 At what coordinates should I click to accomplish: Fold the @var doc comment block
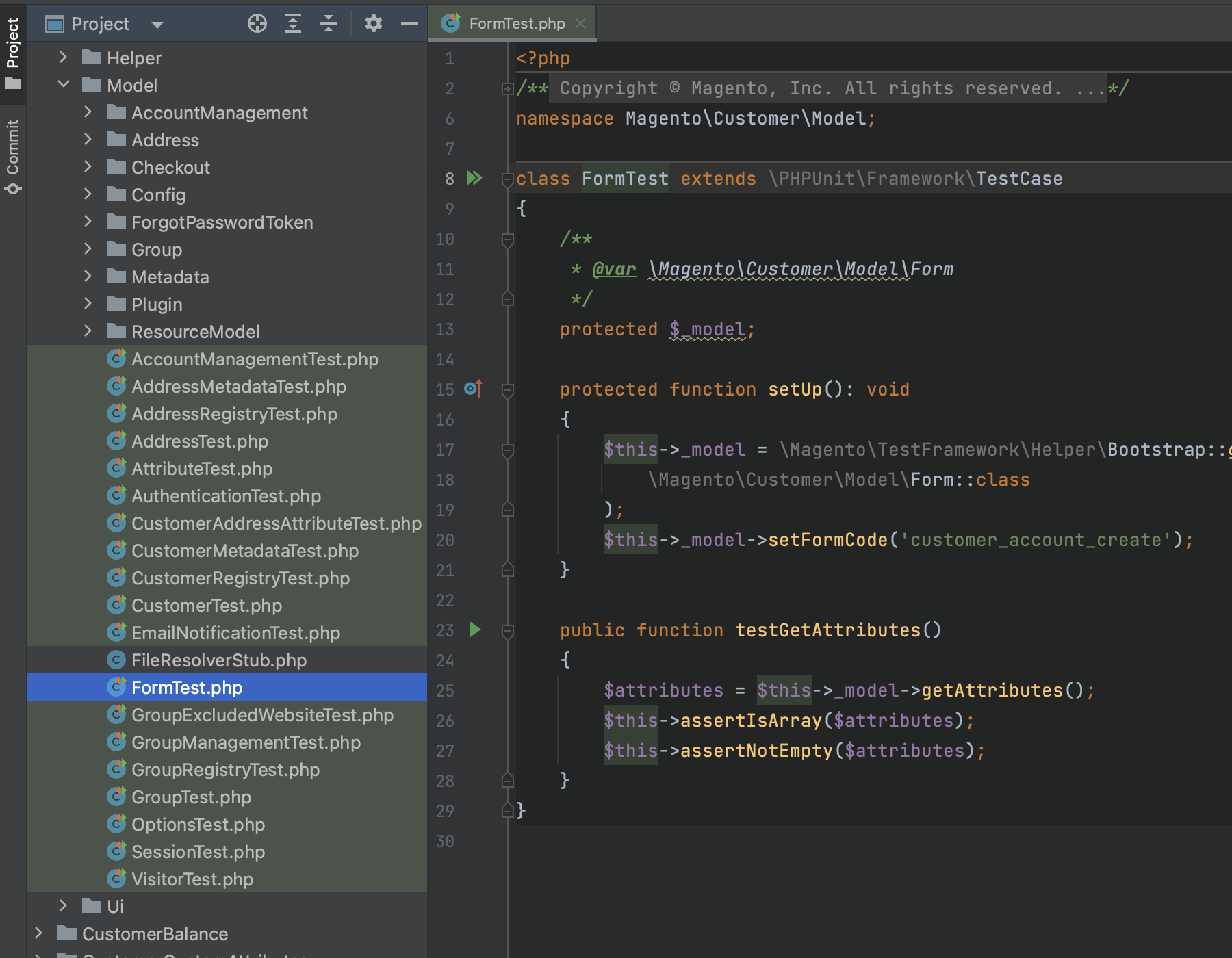pyautogui.click(x=507, y=239)
